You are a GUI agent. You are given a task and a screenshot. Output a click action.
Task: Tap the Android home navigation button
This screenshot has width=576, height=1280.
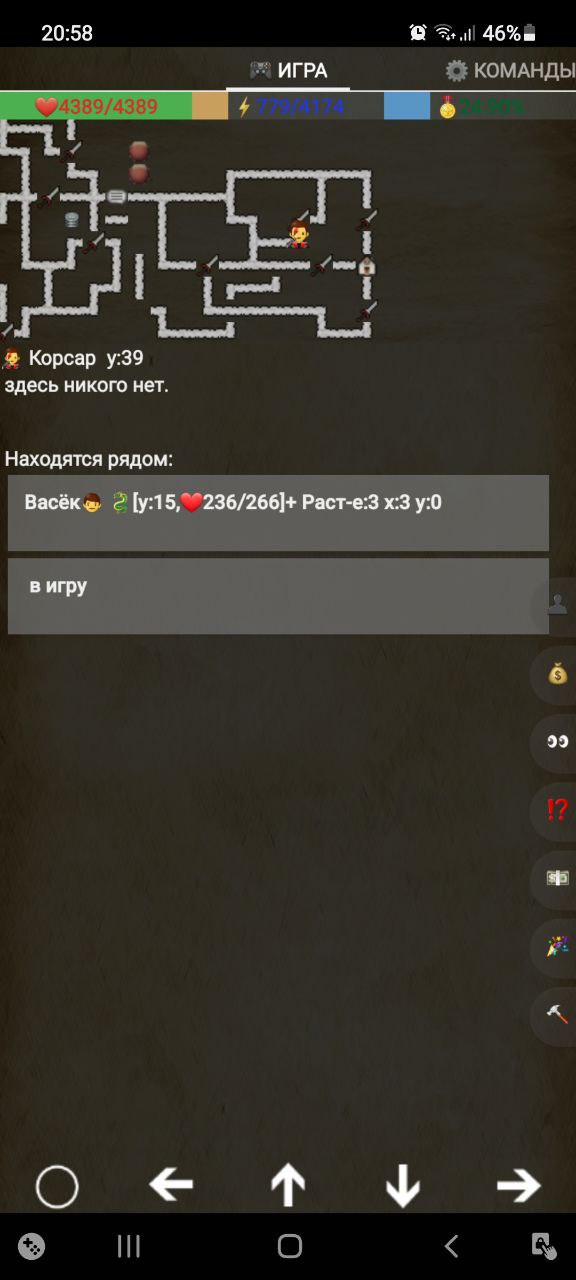[x=290, y=1246]
